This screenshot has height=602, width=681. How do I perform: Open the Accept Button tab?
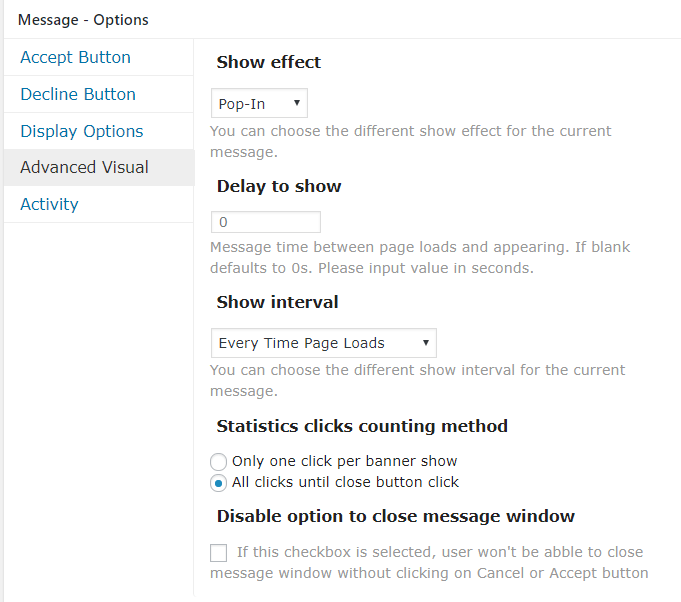click(75, 57)
